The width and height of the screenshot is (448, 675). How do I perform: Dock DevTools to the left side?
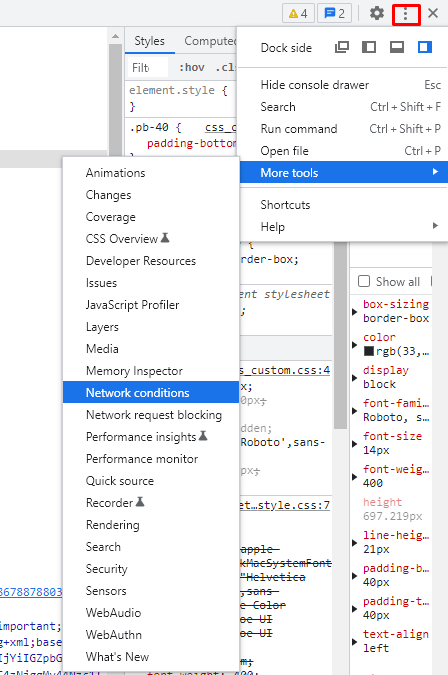(x=369, y=47)
